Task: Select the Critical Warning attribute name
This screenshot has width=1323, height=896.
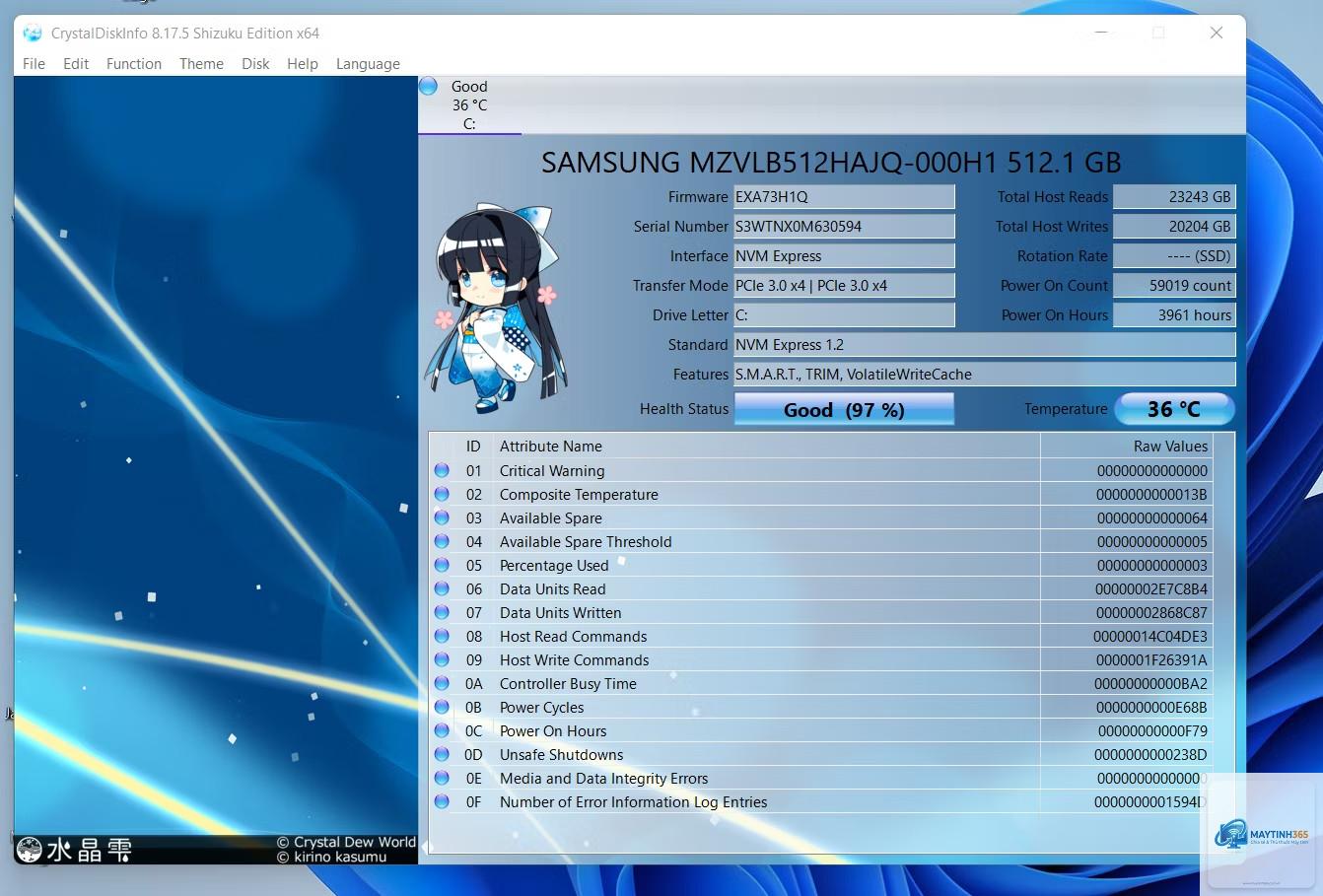Action: tap(552, 471)
